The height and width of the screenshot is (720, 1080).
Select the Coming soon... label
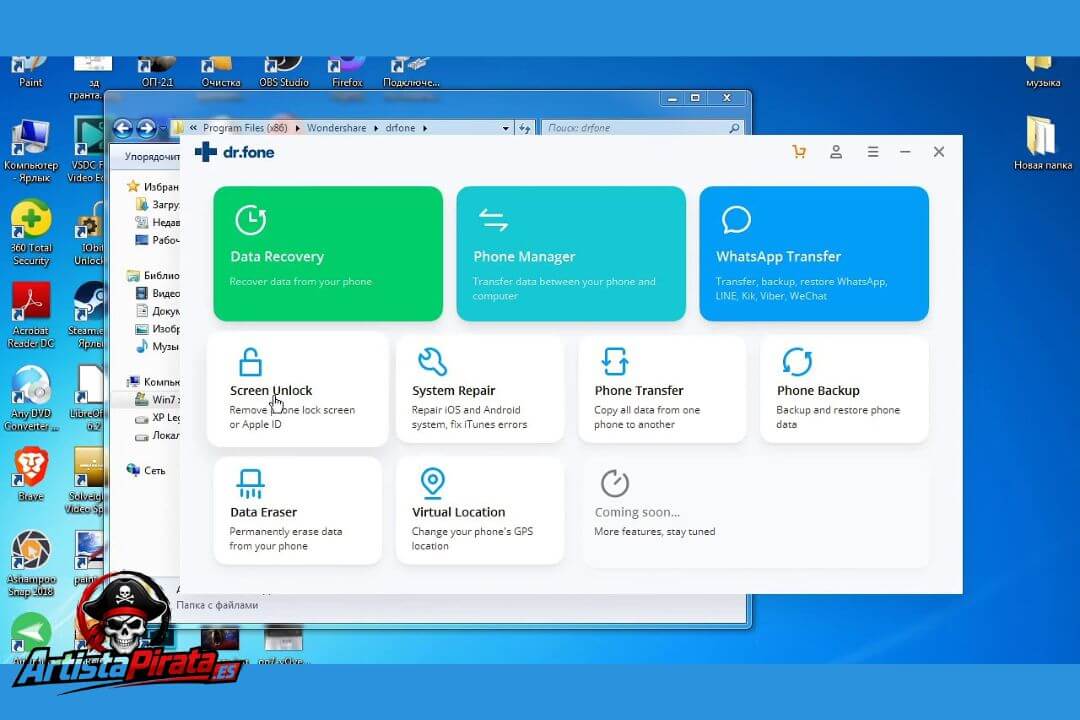click(637, 512)
